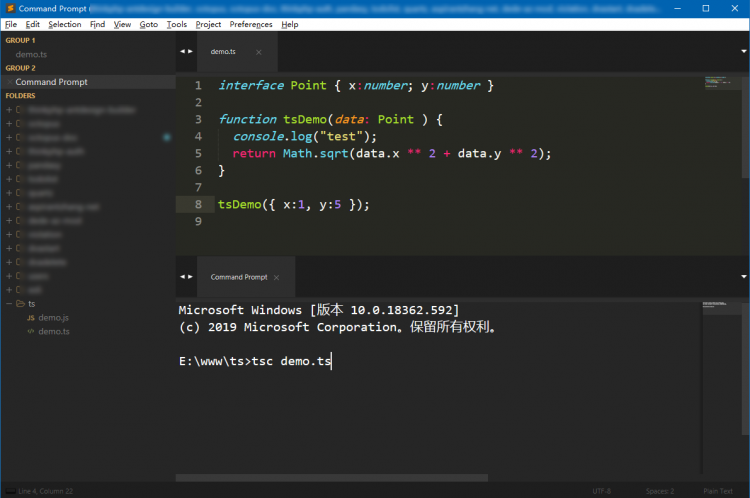Open the Goto menu

148,24
